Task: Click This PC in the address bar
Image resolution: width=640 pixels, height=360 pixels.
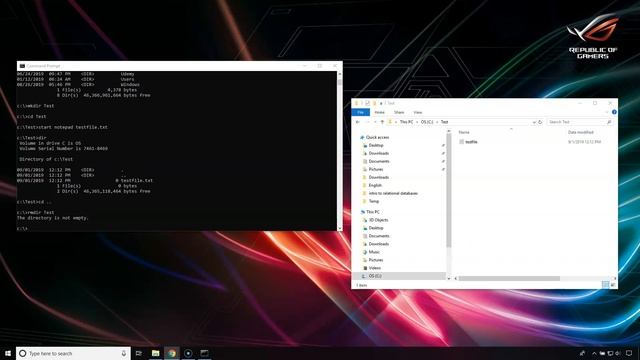Action: [x=406, y=122]
